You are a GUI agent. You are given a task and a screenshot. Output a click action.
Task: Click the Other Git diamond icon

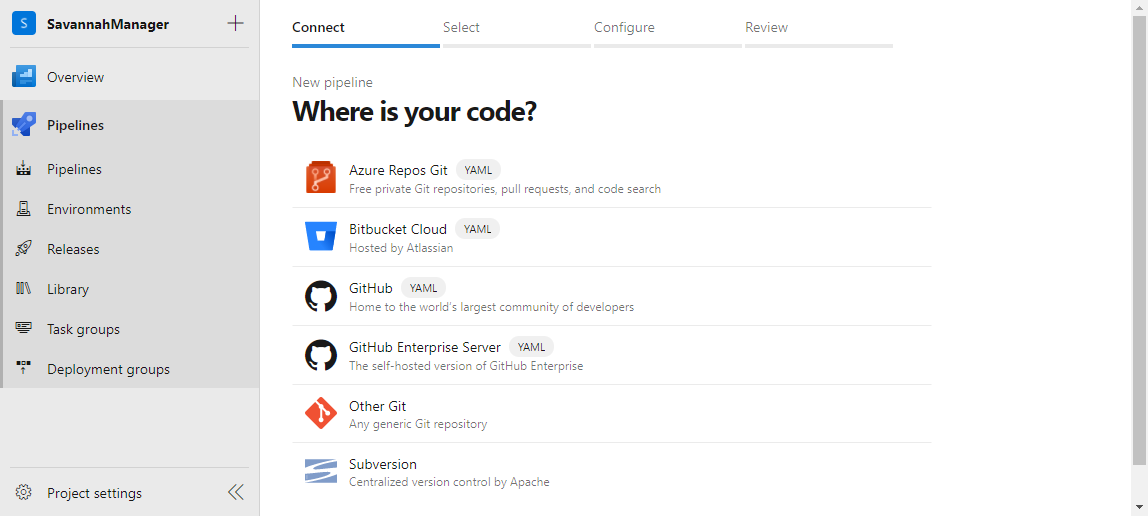(x=321, y=414)
